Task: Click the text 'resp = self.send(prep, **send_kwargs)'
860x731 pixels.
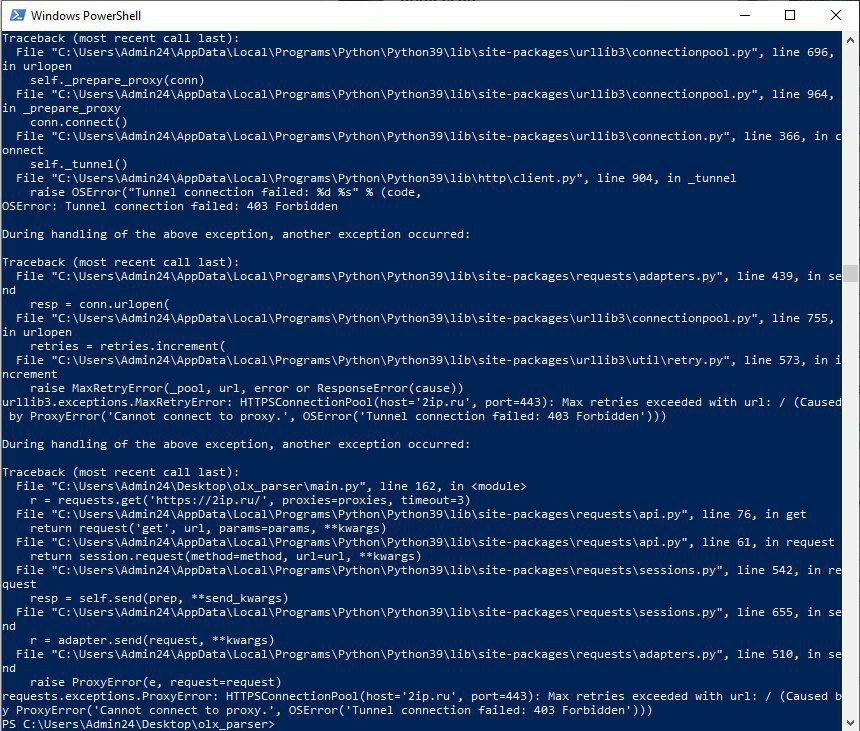Action: pyautogui.click(x=159, y=598)
